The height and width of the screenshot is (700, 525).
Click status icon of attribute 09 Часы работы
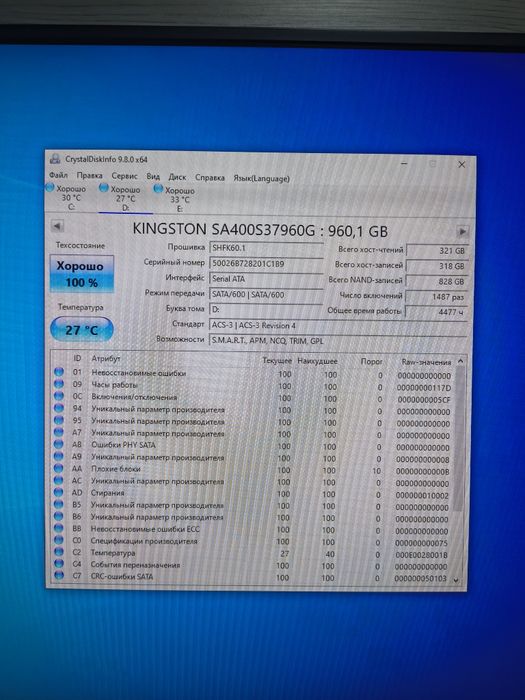tap(59, 384)
